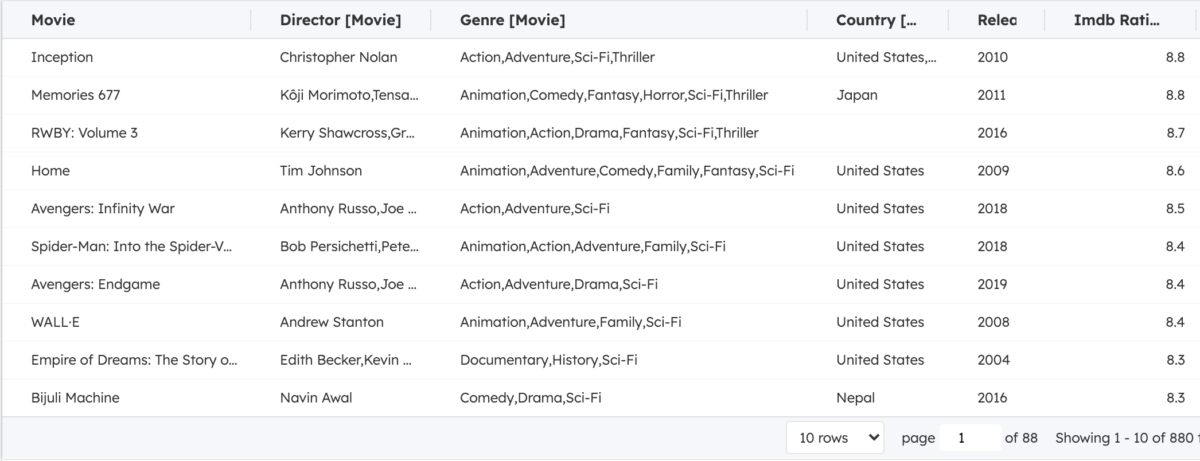Sort by the Movie column header
The width and height of the screenshot is (1200, 461).
pos(53,20)
